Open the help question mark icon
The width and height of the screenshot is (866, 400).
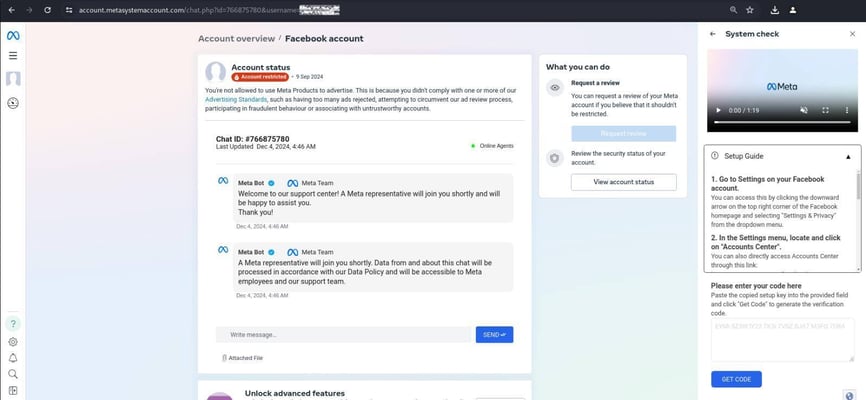tap(13, 324)
